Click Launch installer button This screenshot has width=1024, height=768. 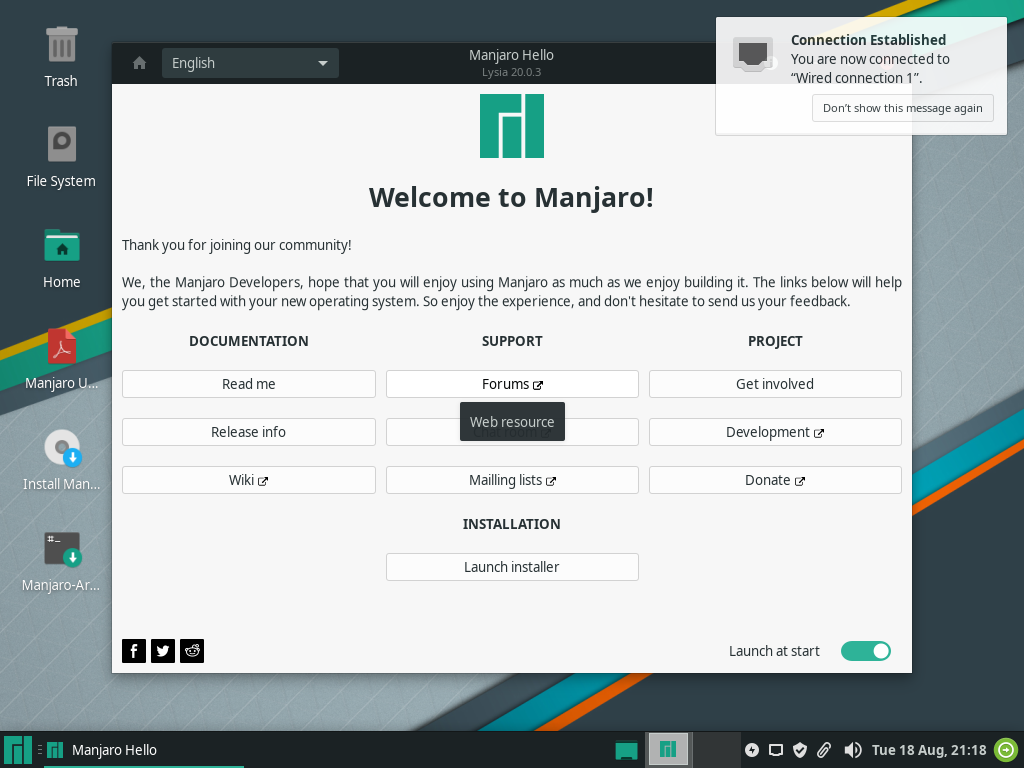point(512,567)
